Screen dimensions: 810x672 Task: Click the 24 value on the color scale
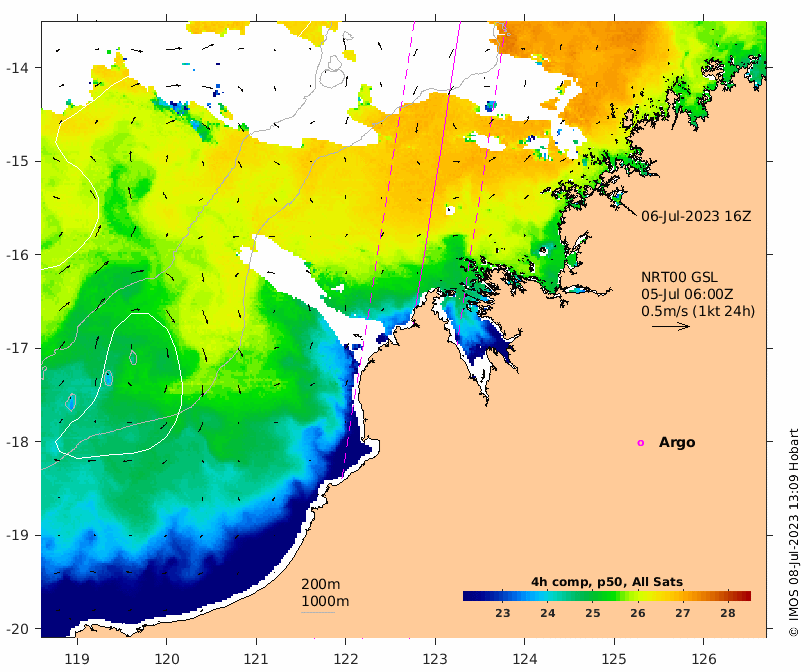point(548,614)
